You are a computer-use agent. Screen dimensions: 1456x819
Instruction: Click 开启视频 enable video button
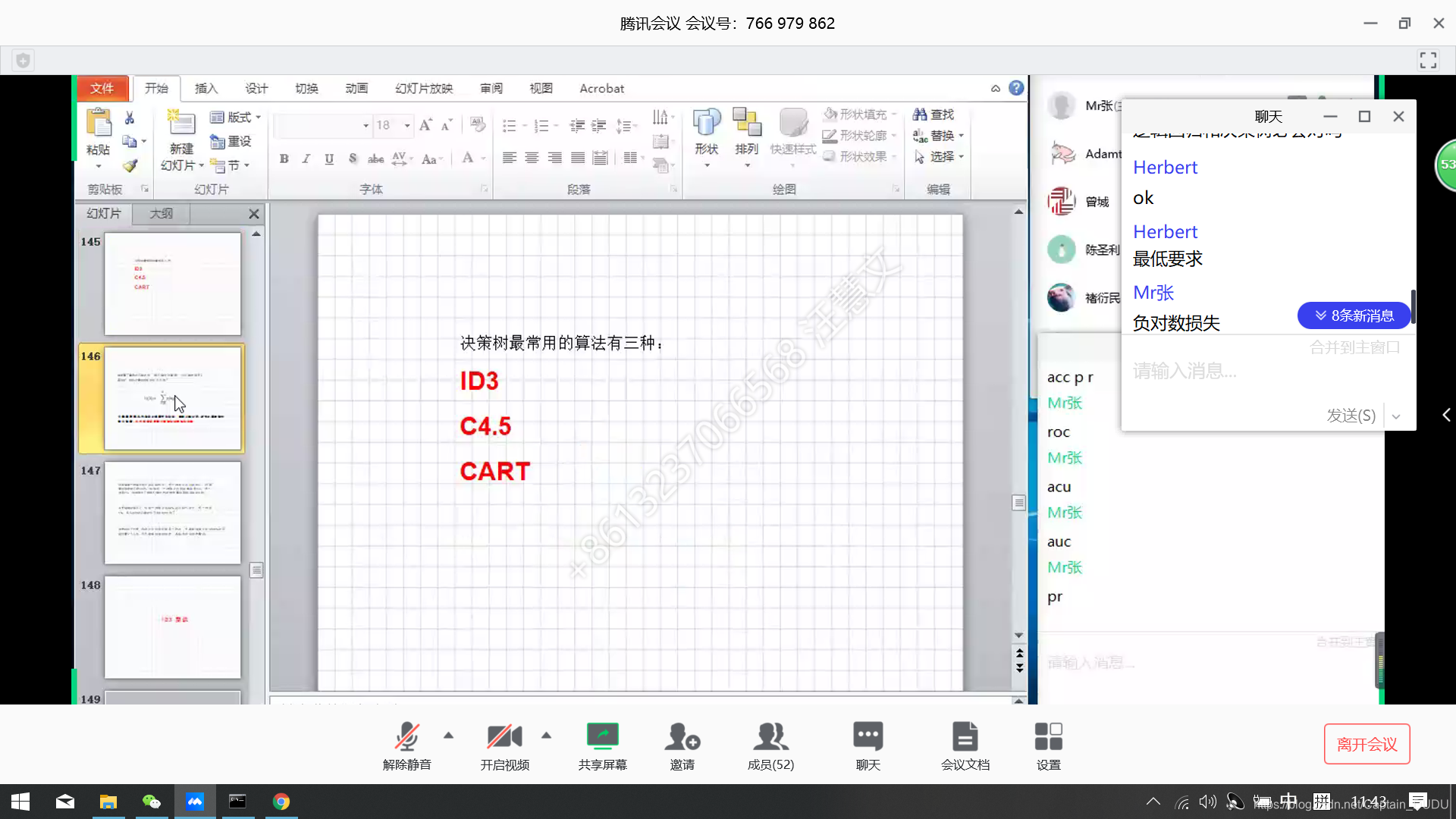[x=504, y=744]
